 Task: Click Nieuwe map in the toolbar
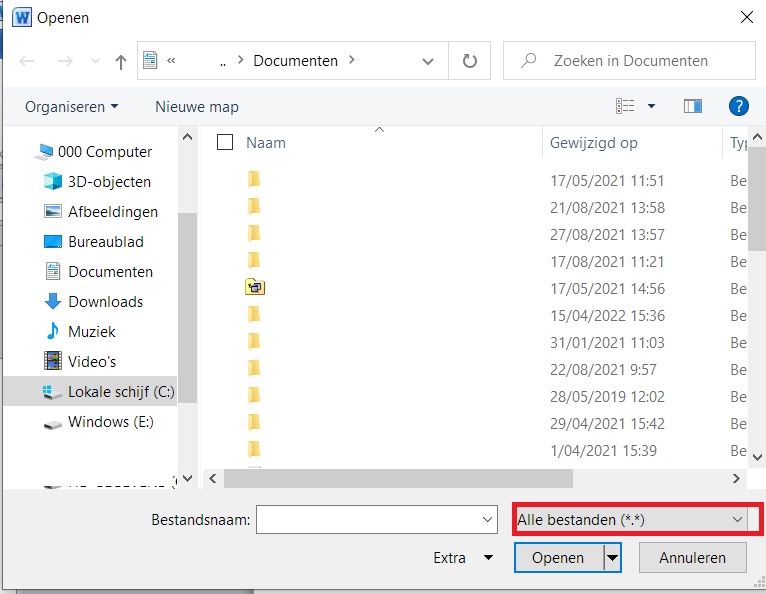click(197, 106)
